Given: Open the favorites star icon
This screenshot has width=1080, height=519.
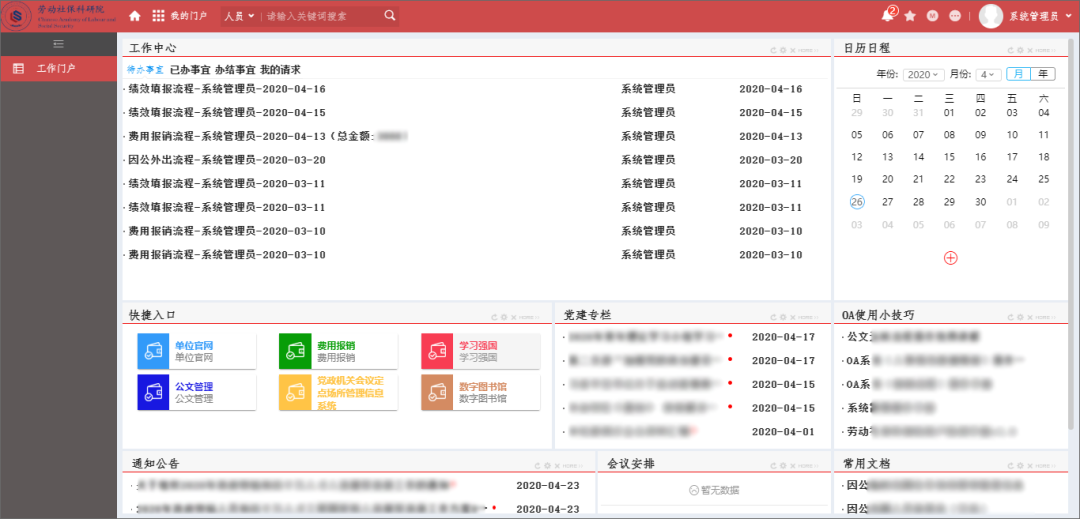Looking at the screenshot, I should [910, 16].
